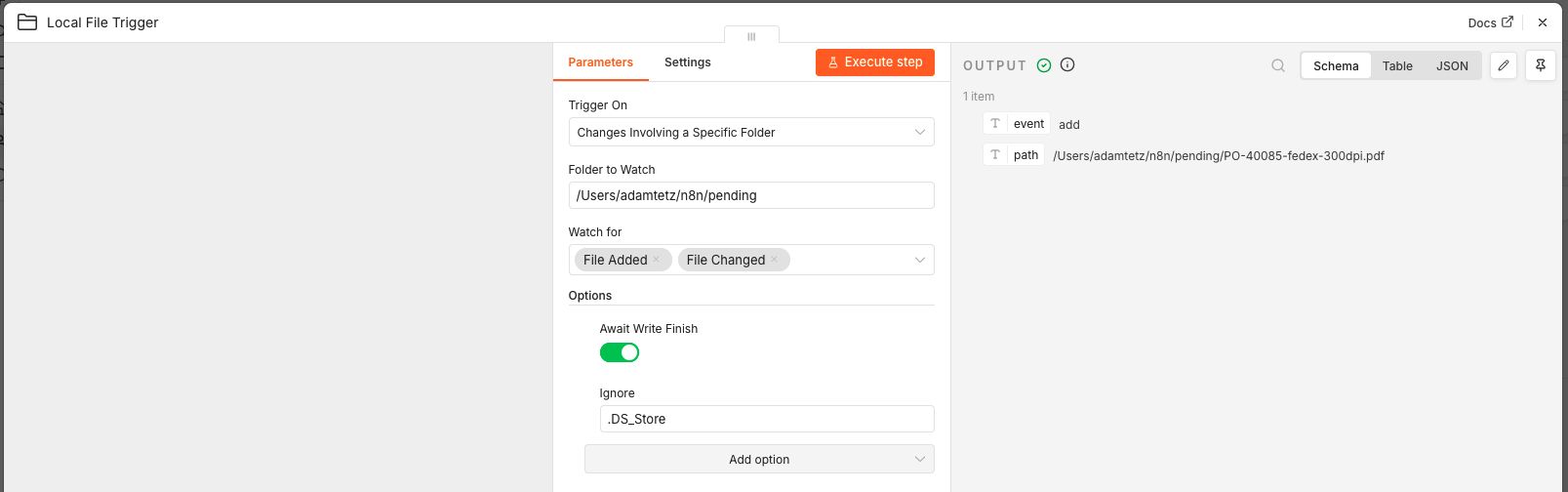Switch to the Settings tab
Viewport: 1568px width, 492px height.
click(x=687, y=61)
